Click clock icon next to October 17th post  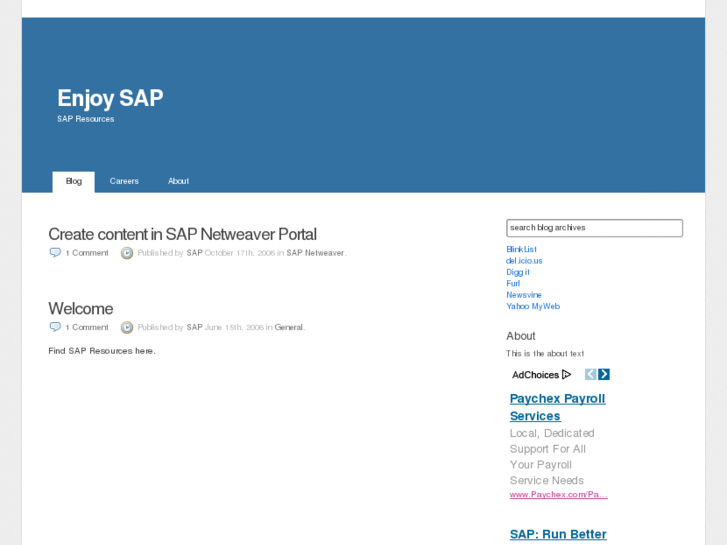127,253
